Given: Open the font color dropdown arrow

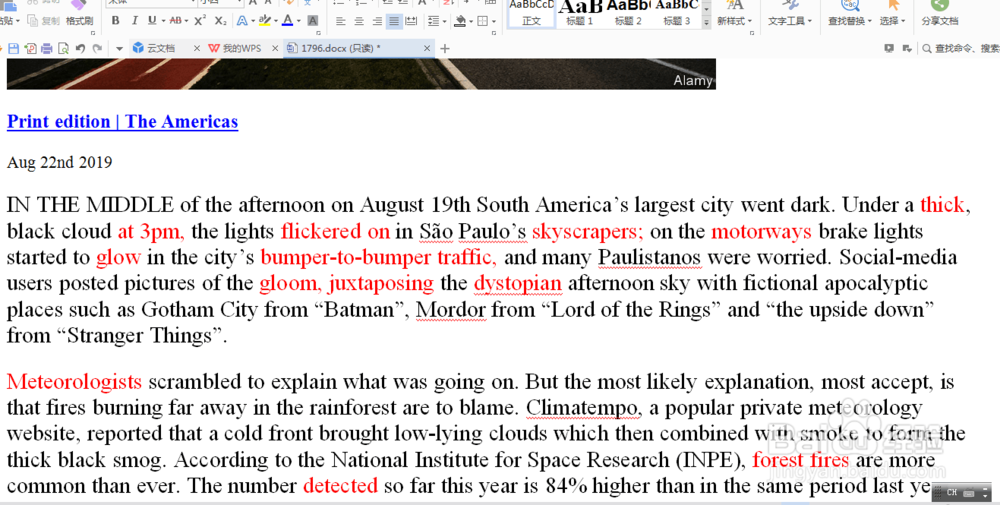Looking at the screenshot, I should click(x=298, y=21).
